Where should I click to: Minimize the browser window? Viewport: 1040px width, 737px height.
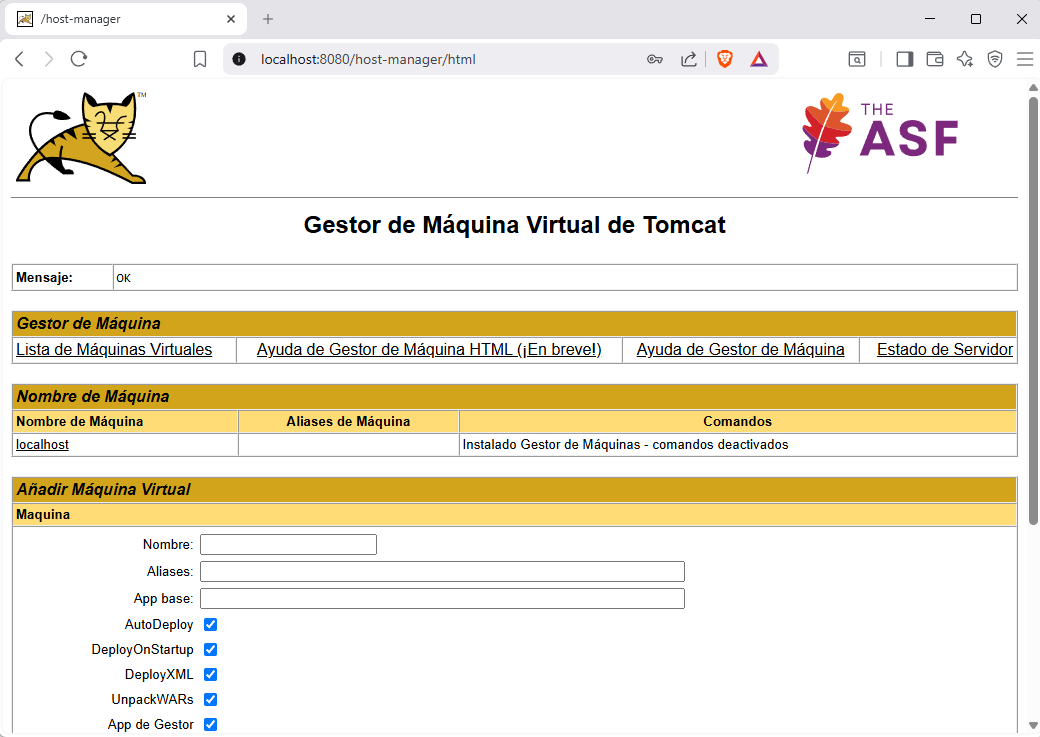click(x=930, y=19)
